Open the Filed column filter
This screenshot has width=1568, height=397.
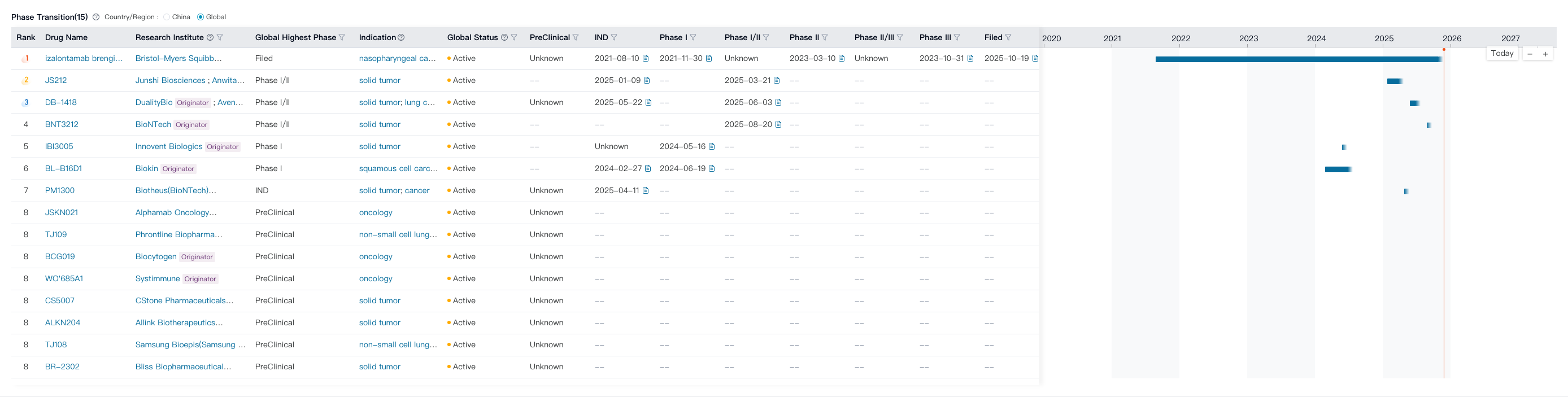(x=1008, y=38)
